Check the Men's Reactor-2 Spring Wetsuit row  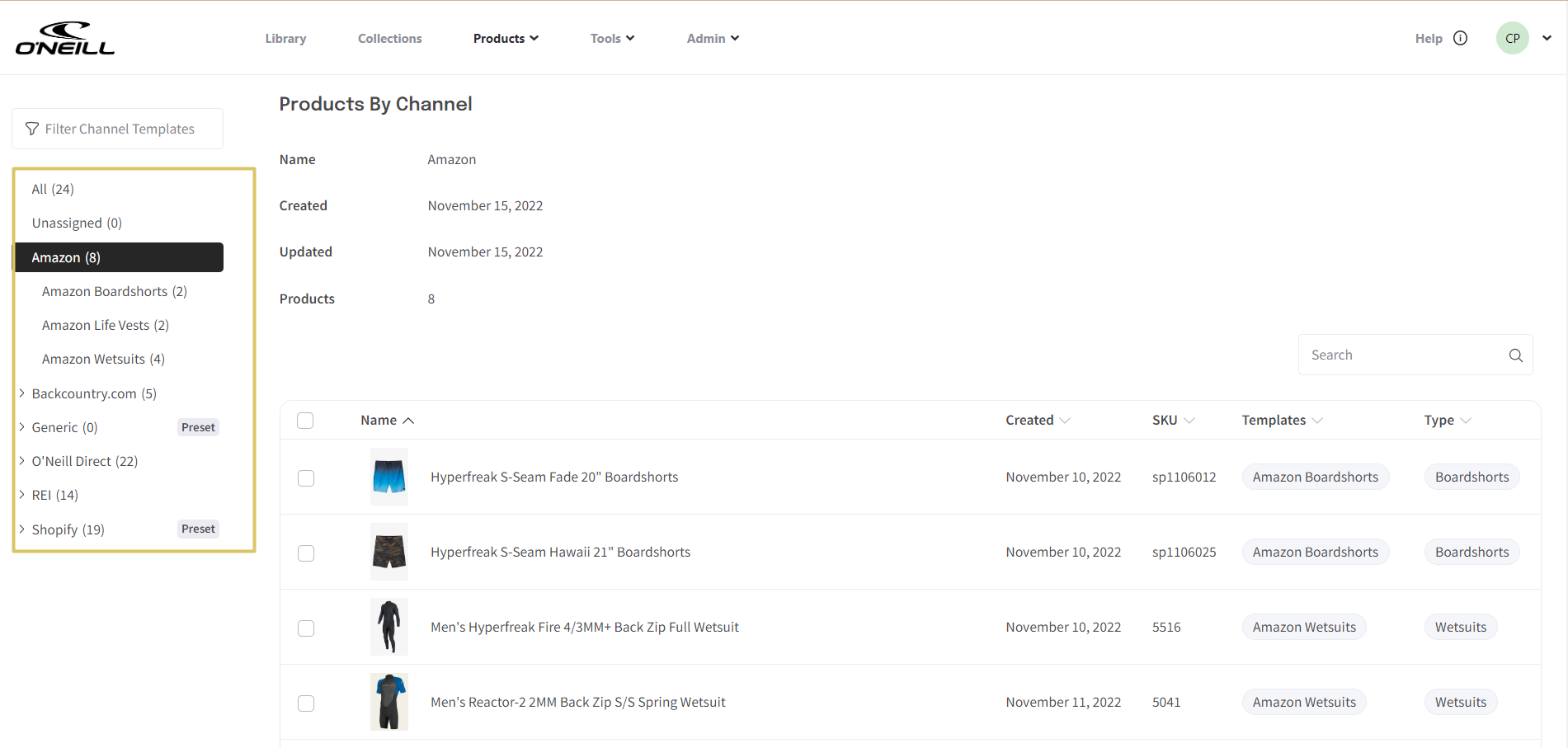(306, 703)
